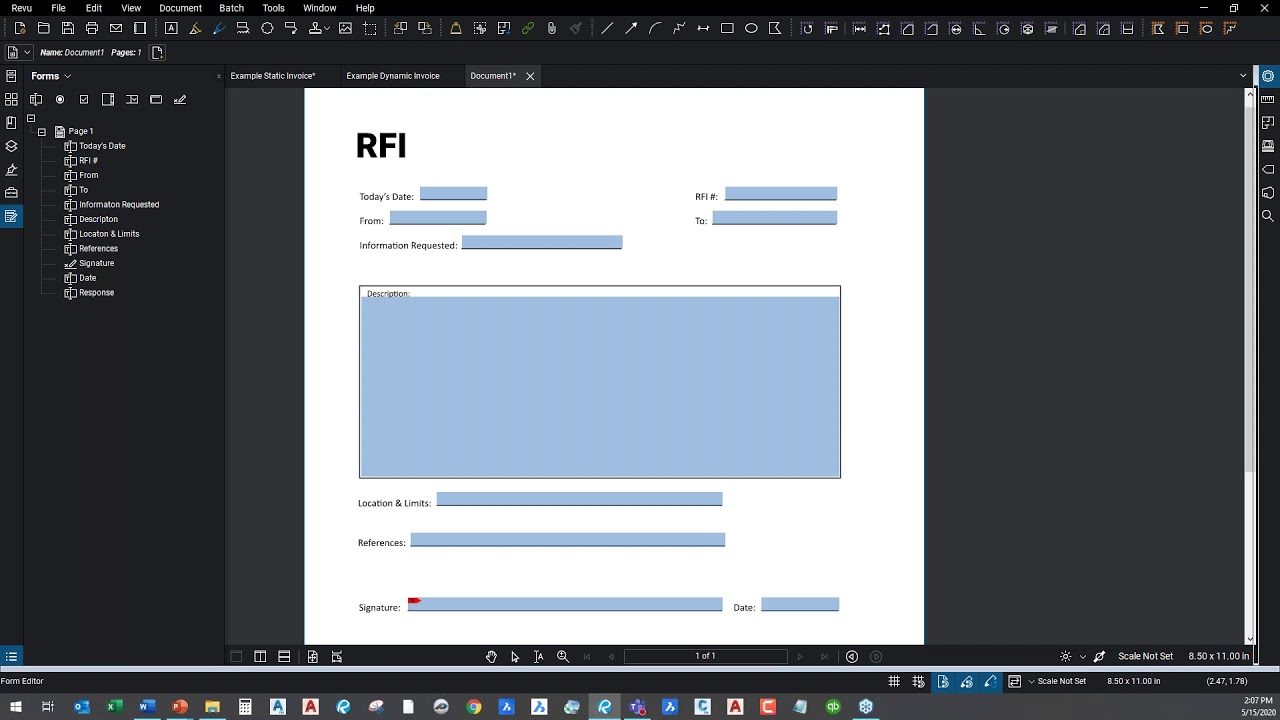
Task: Add a dropdown form field
Action: click(132, 99)
